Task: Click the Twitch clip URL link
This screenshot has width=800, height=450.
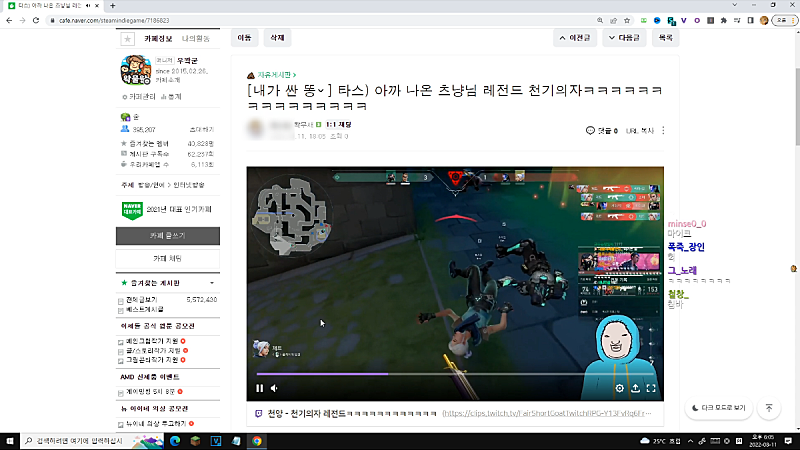Action: click(547, 413)
